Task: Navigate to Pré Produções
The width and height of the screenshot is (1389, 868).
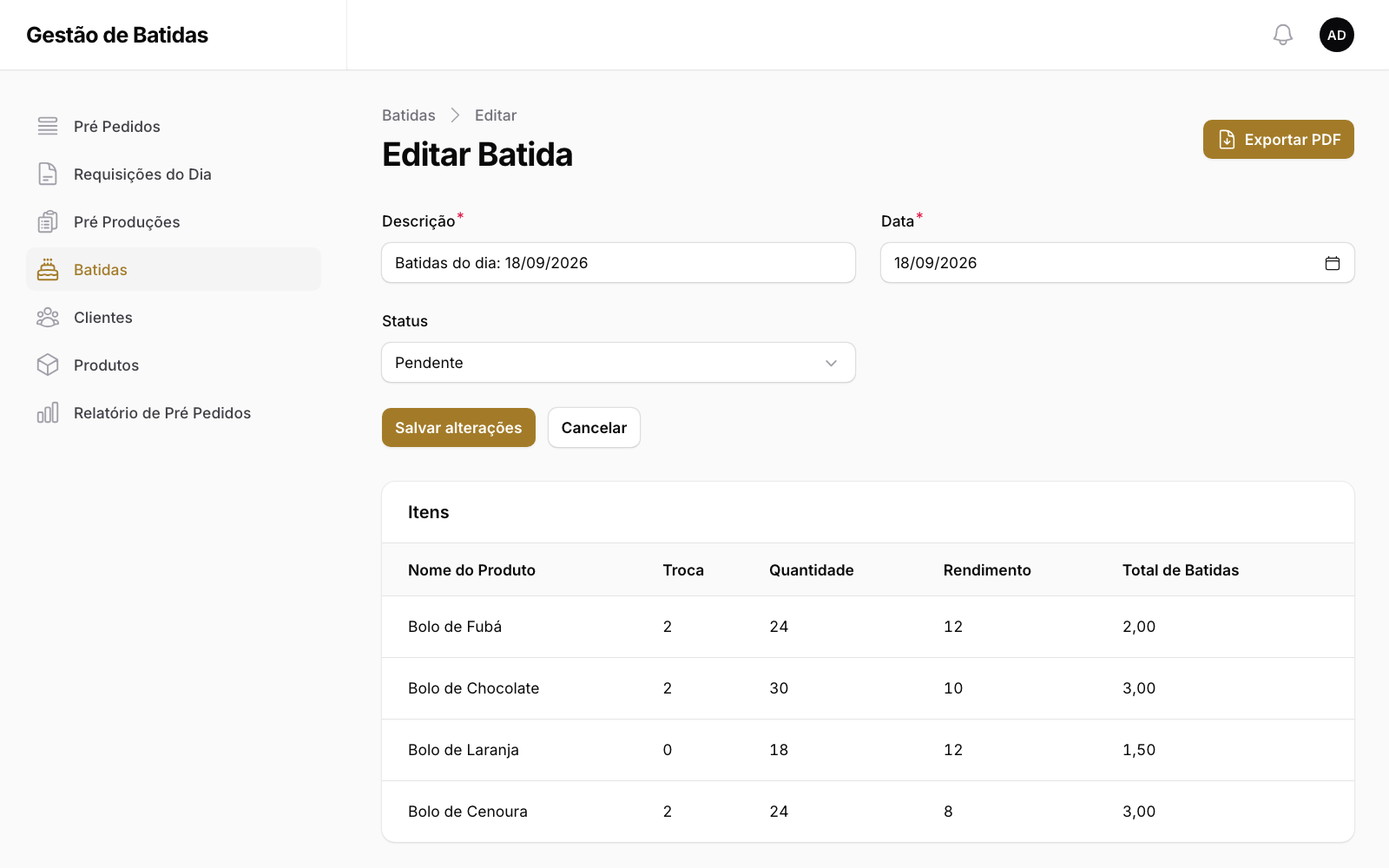Action: 174,221
